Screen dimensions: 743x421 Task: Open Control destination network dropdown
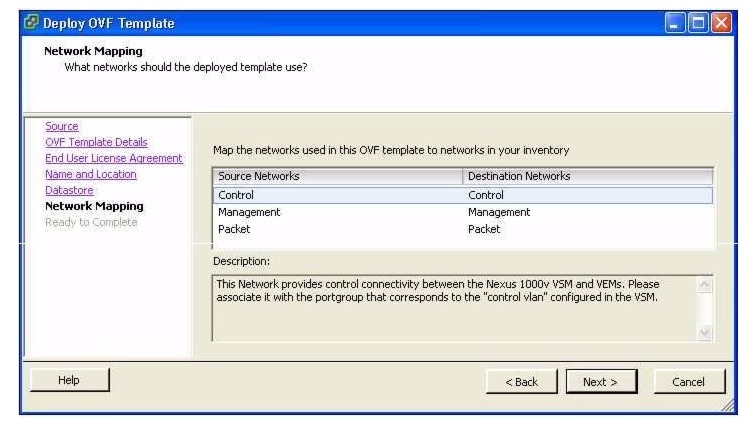tap(588, 195)
